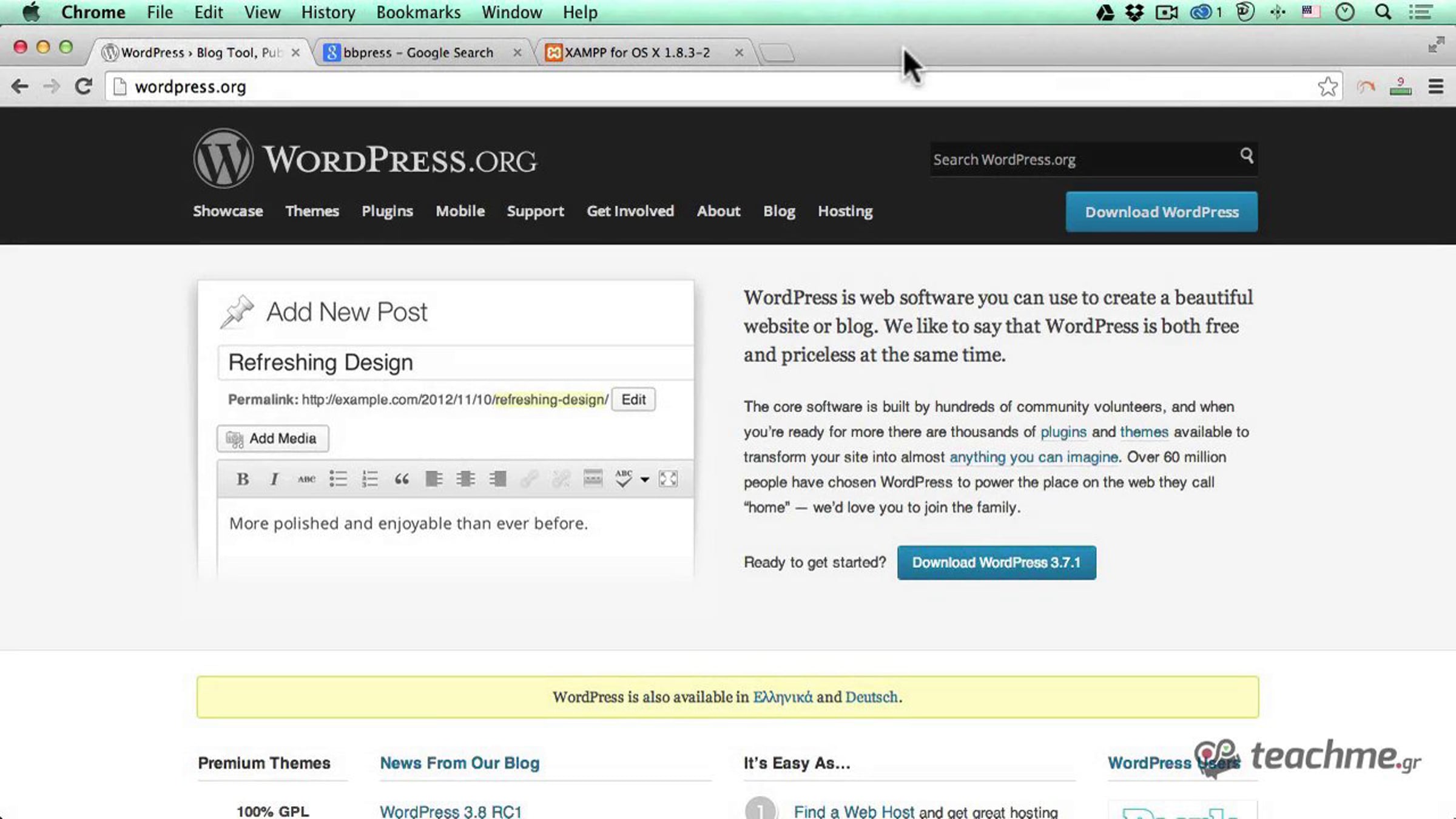Switch to the bbpress Google Search tab
The height and width of the screenshot is (819, 1456).
[x=417, y=53]
